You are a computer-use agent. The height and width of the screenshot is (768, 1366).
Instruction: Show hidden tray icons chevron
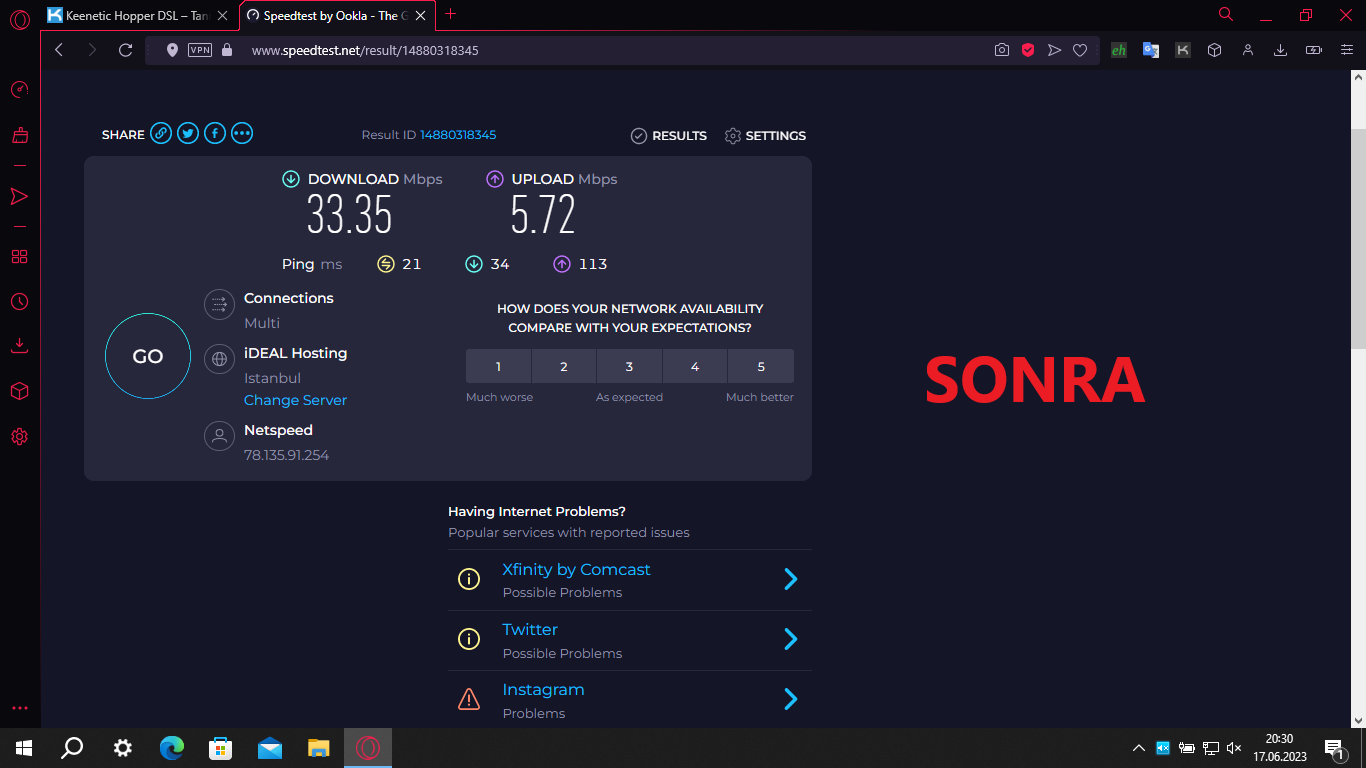[x=1138, y=747]
